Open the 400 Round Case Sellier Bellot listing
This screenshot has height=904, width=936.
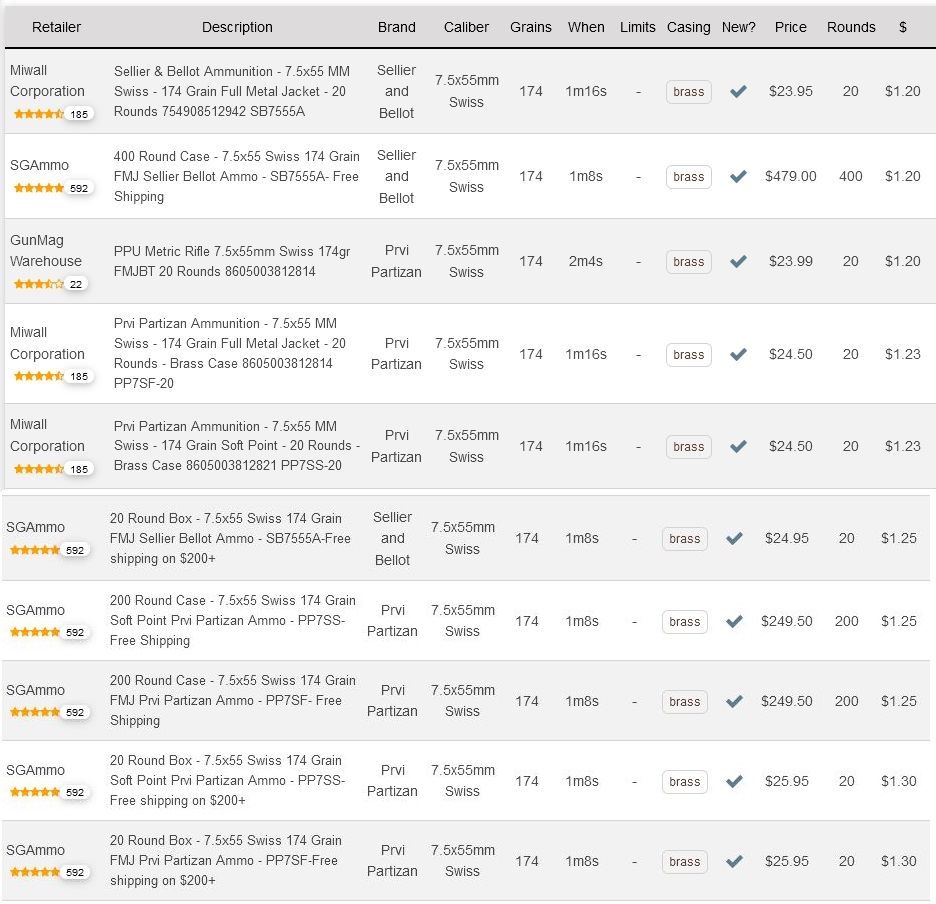236,176
